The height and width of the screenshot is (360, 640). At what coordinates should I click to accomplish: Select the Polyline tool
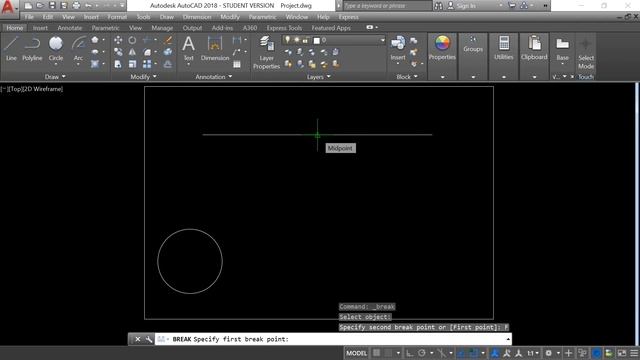point(32,49)
